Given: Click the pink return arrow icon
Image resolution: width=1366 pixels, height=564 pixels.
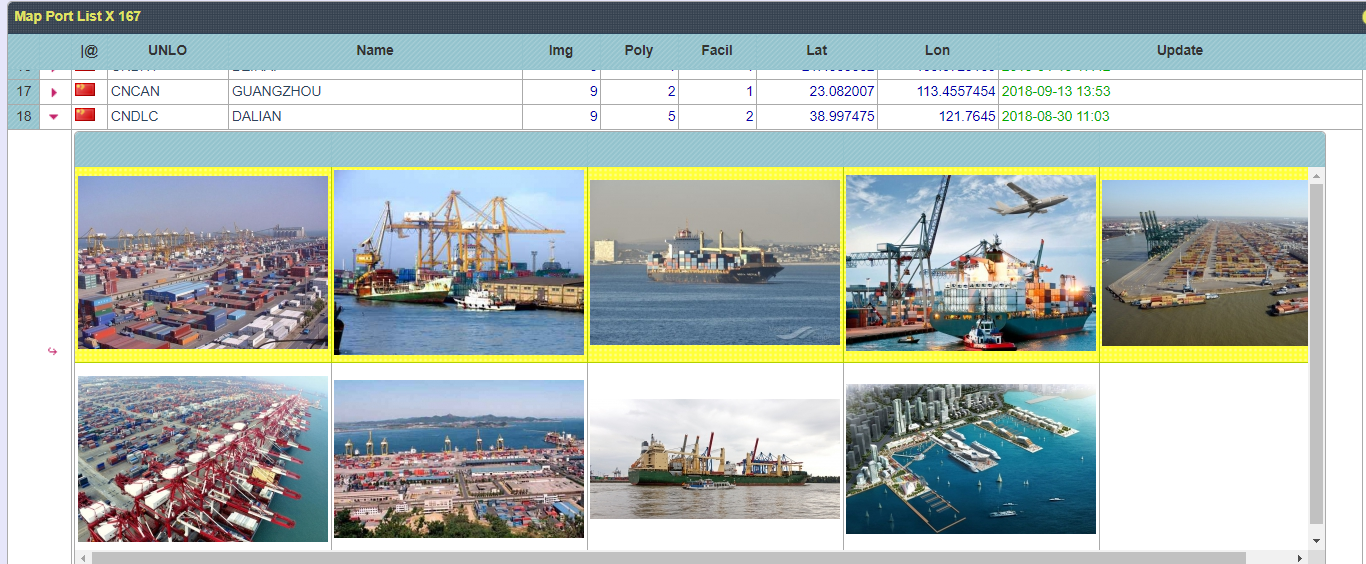Looking at the screenshot, I should pos(53,351).
